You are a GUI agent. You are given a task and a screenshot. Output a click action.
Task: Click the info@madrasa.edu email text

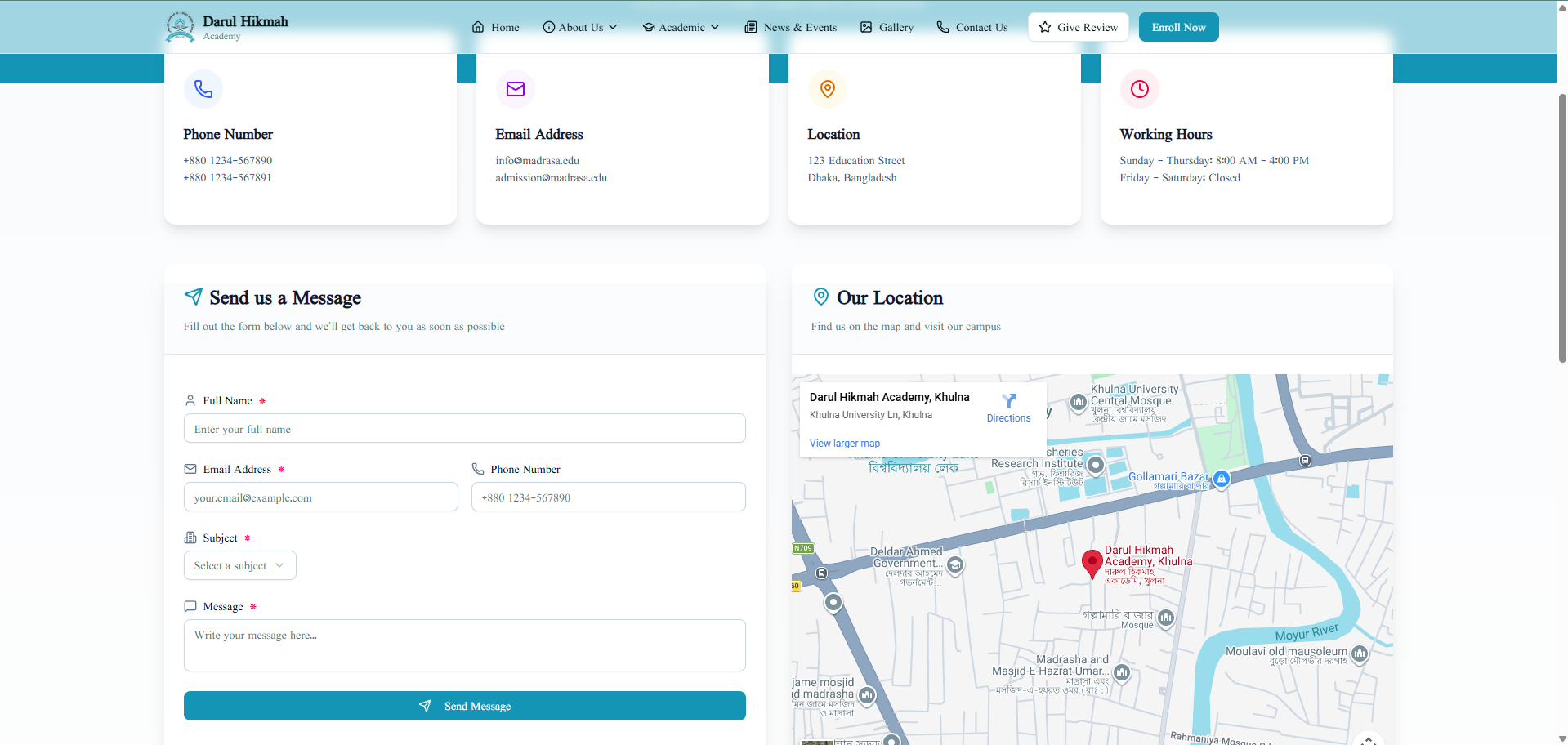tap(537, 160)
